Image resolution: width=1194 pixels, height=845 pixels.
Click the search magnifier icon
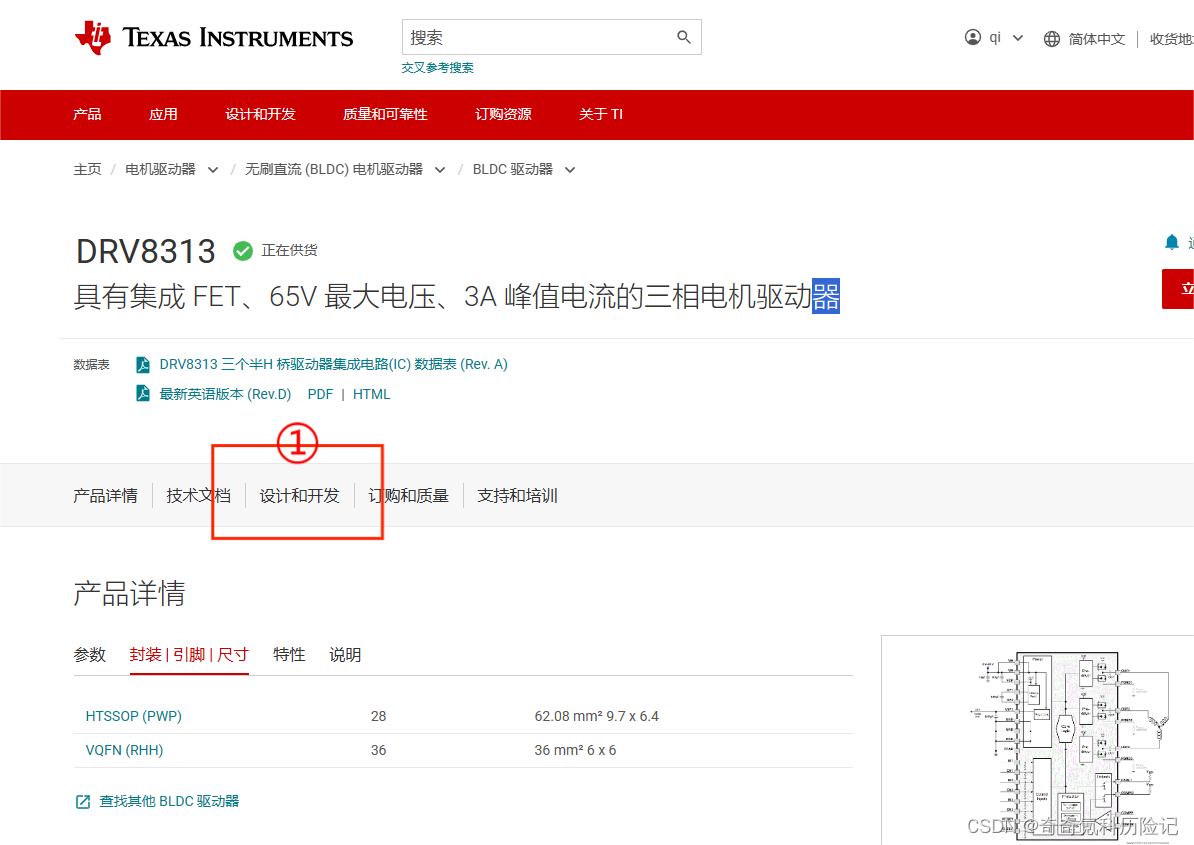tap(684, 37)
